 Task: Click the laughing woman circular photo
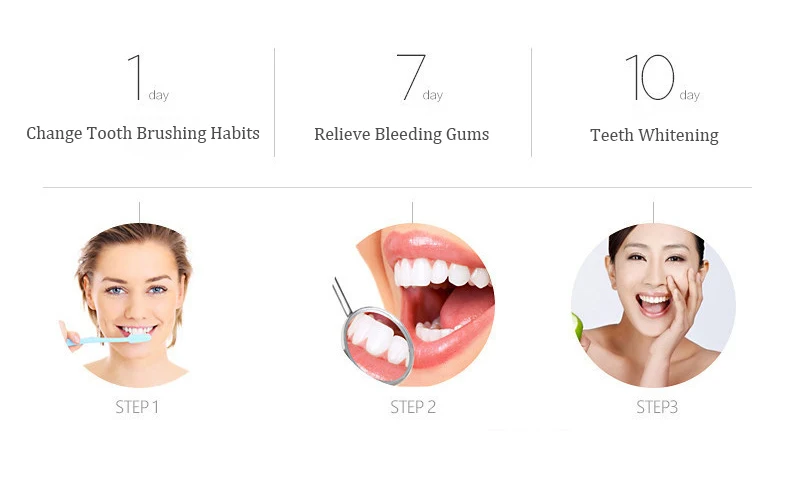653,305
